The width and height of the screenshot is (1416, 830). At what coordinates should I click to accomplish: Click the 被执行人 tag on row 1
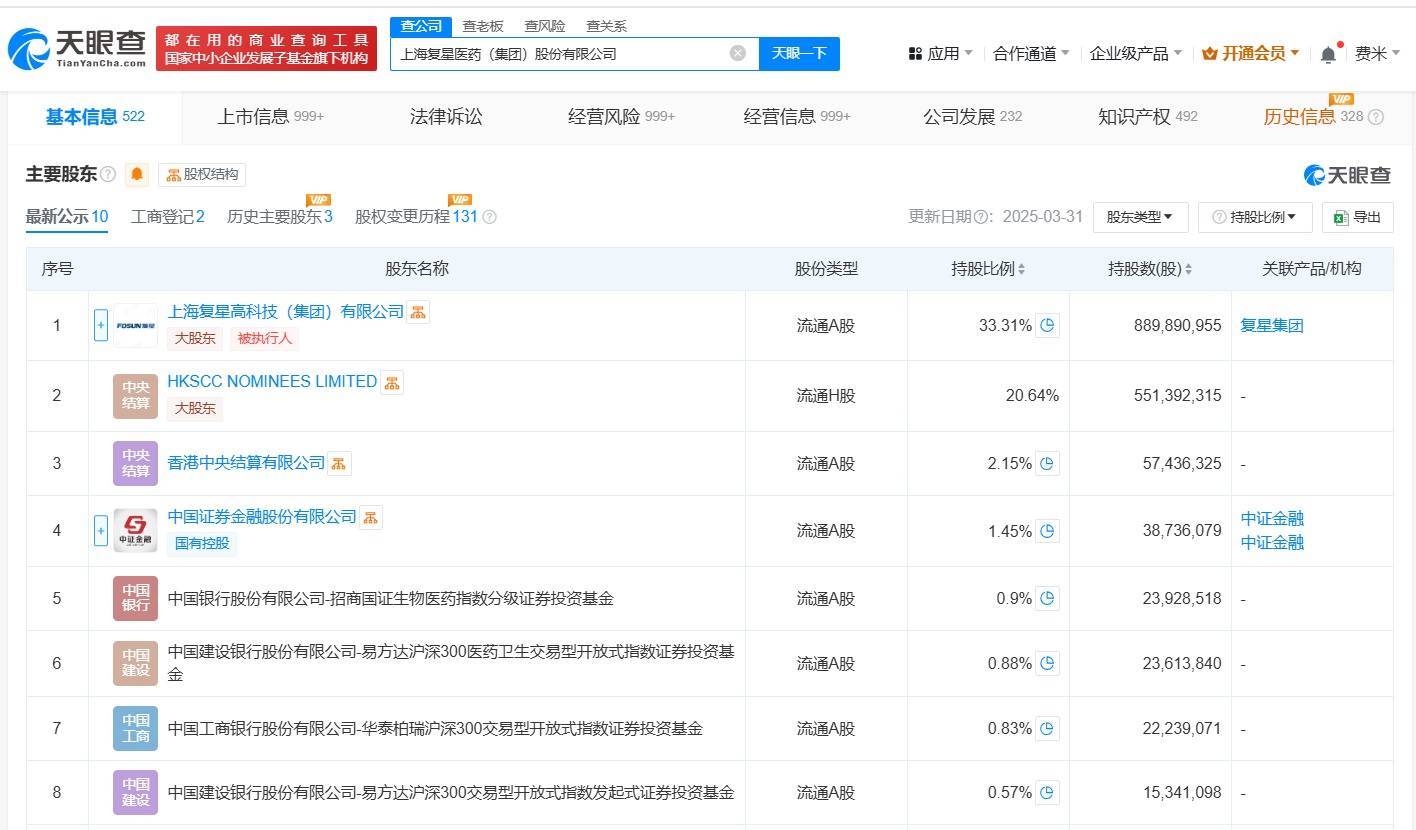point(264,338)
